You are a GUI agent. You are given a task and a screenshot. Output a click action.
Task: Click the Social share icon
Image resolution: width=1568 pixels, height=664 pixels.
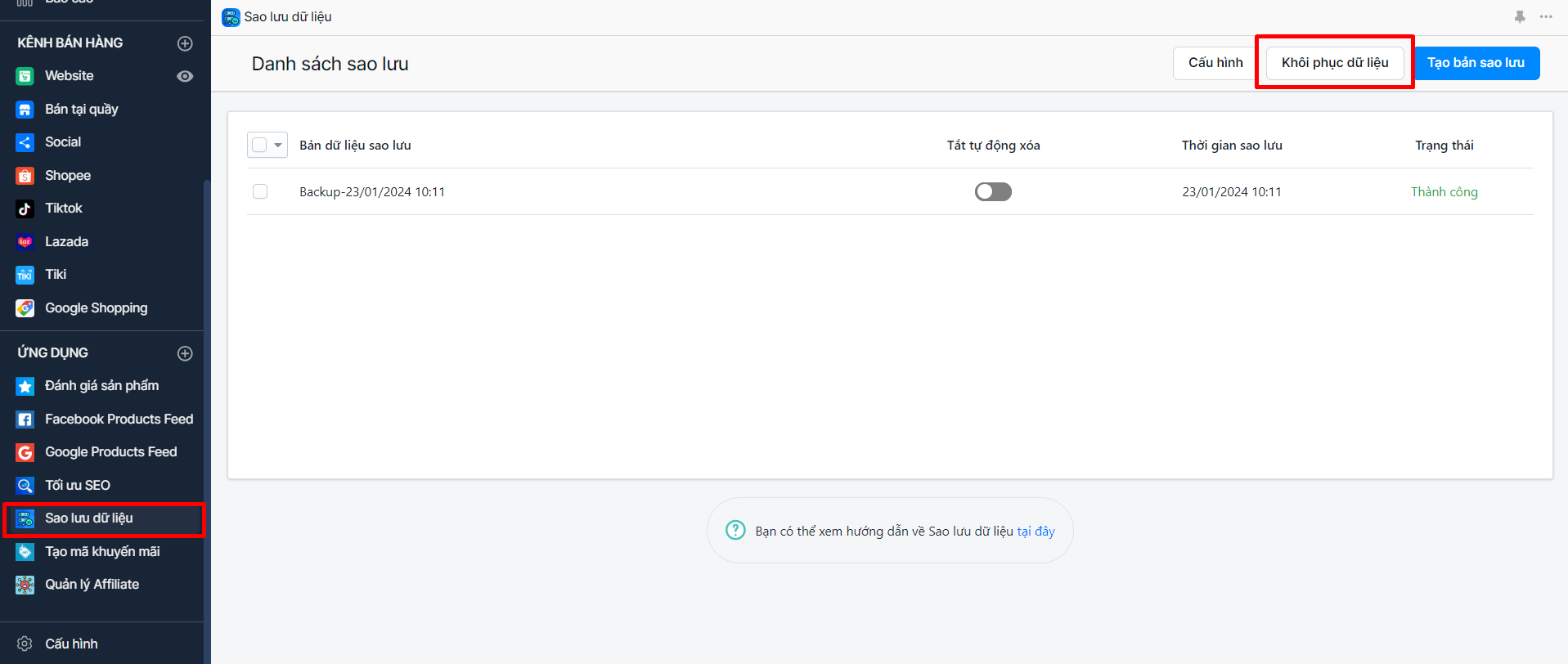(25, 142)
